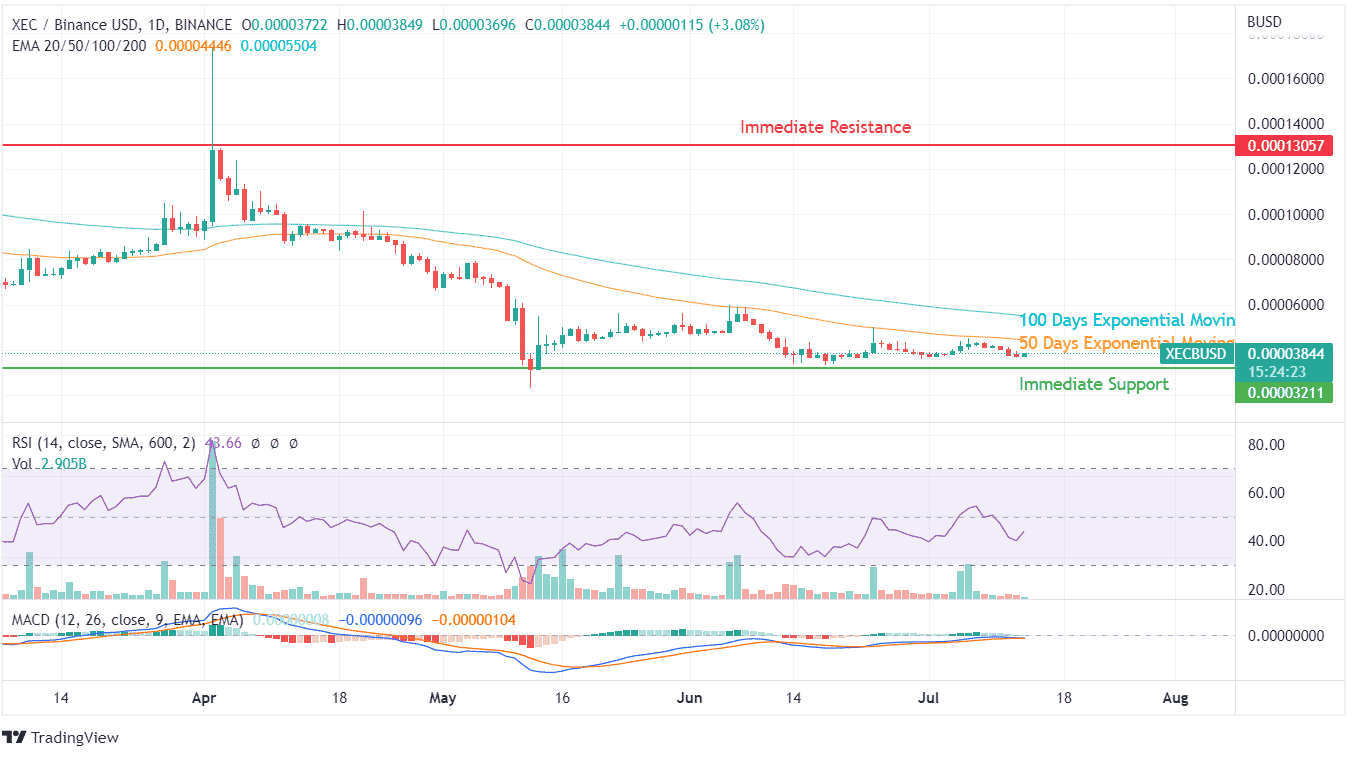The image size is (1358, 759).
Task: Click the orange signal value −0.00000104
Action: (x=474, y=620)
